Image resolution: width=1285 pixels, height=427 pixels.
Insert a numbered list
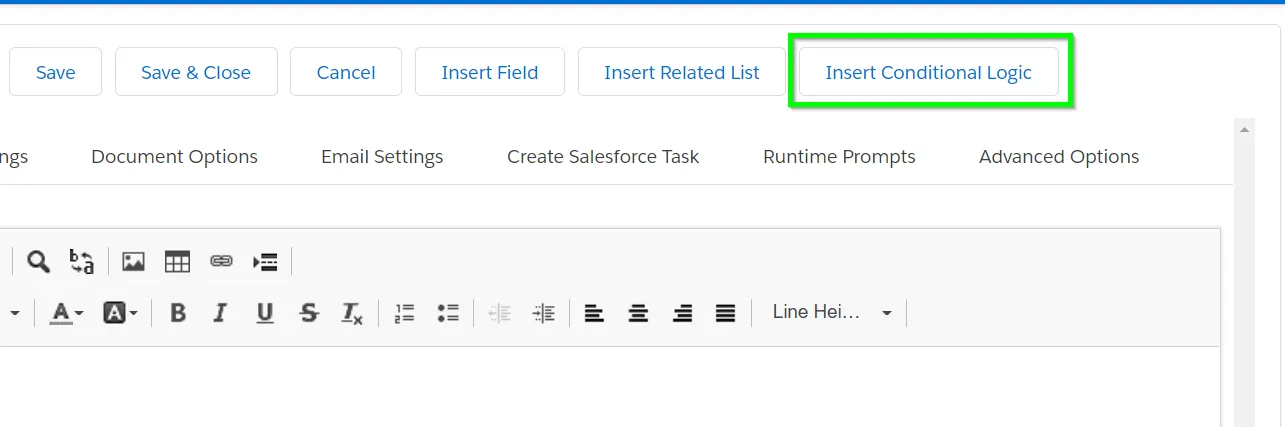404,313
